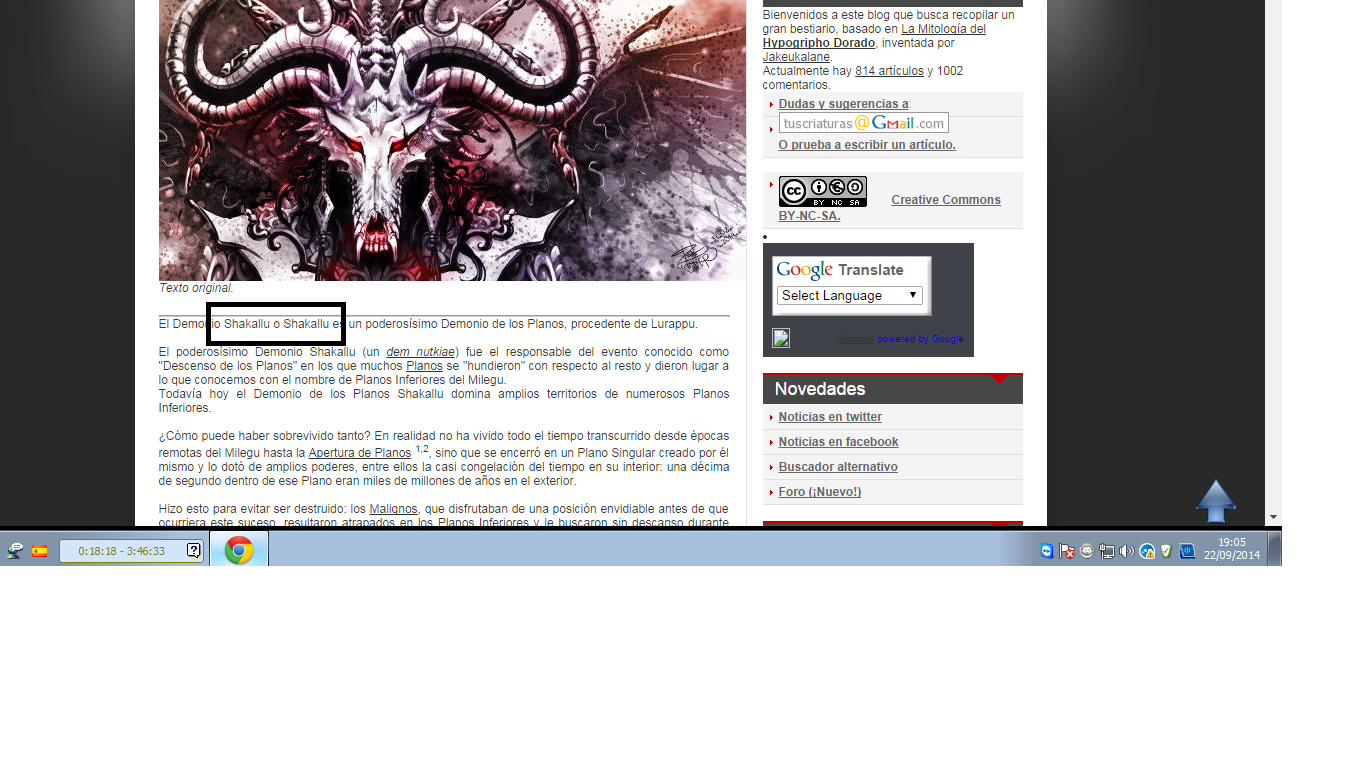1366x768 pixels.
Task: Open Creative Commons license text link
Action: [x=946, y=200]
